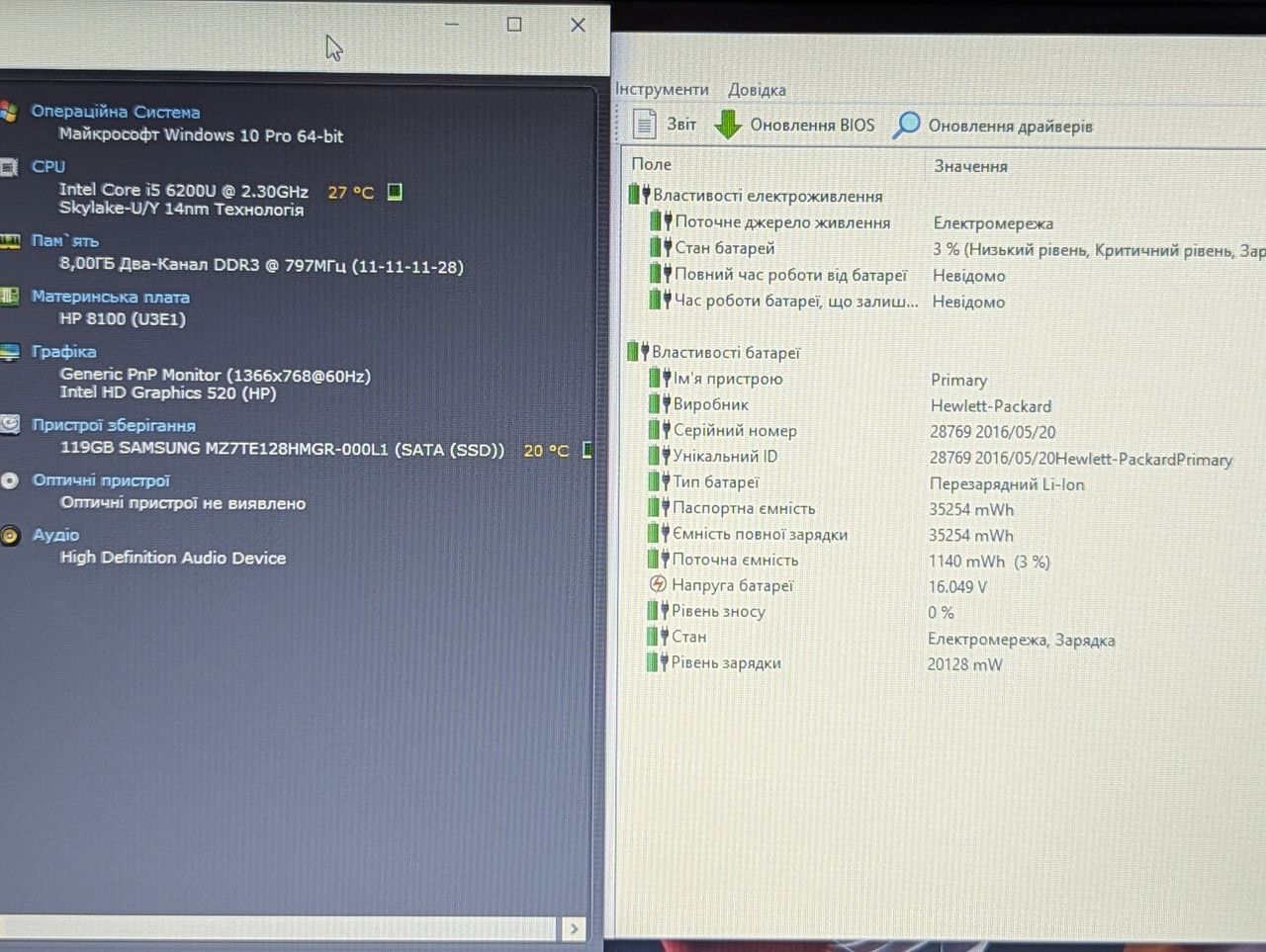Click the Графіка monitor icon

(x=9, y=351)
